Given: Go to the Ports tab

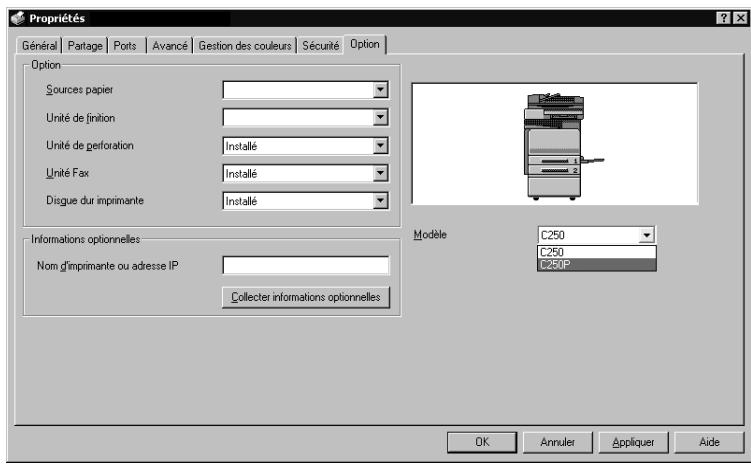Looking at the screenshot, I should [125, 45].
